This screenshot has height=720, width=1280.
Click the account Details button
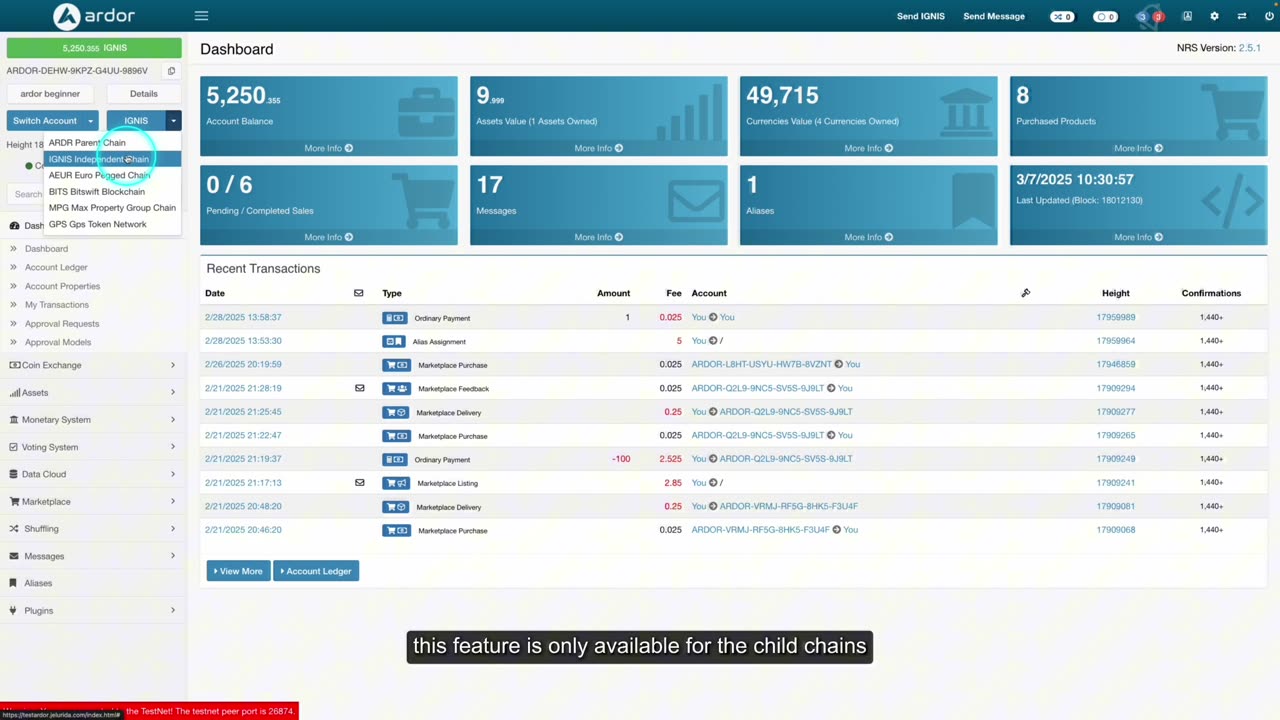pos(144,94)
